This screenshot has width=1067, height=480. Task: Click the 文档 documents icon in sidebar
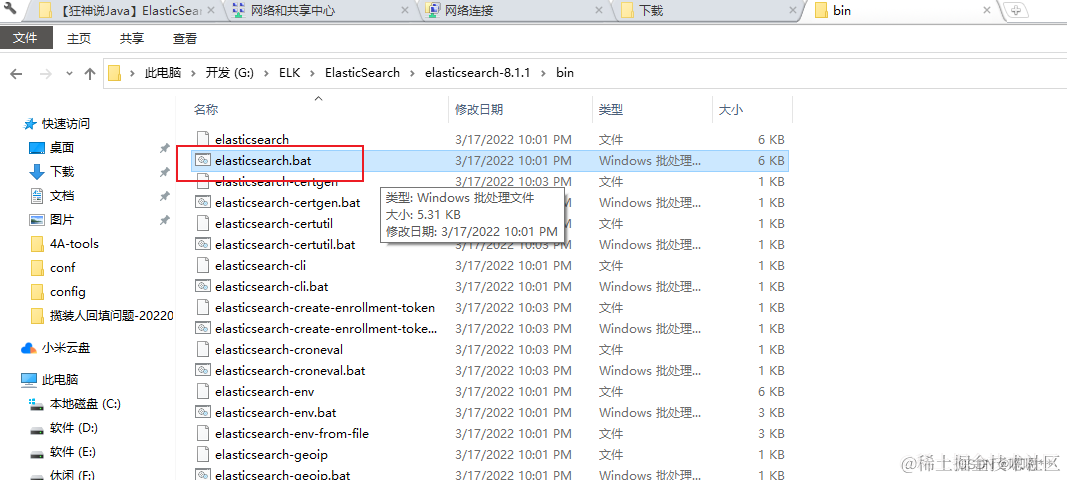coord(37,196)
